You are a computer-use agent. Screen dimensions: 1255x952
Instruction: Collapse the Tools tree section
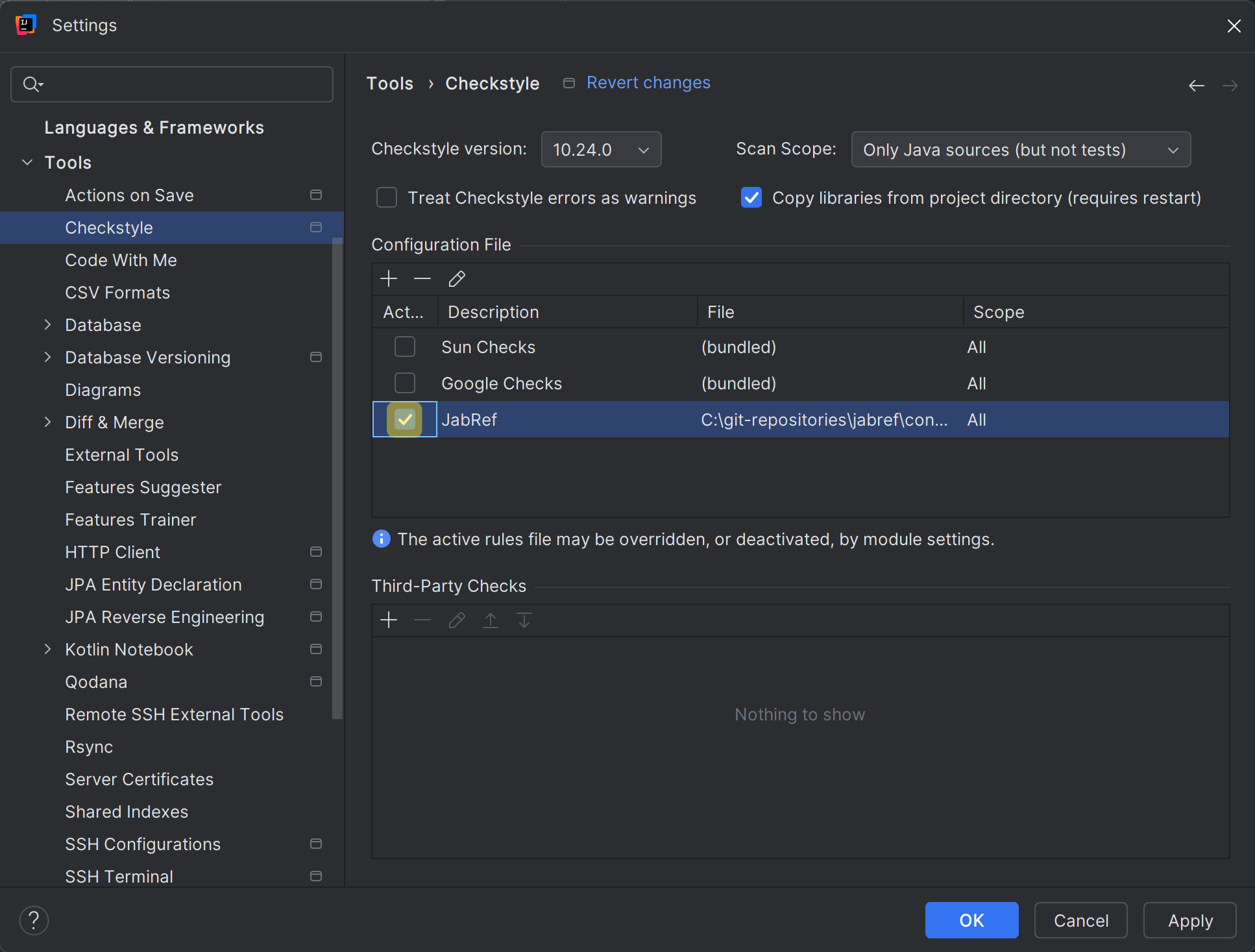(x=27, y=162)
